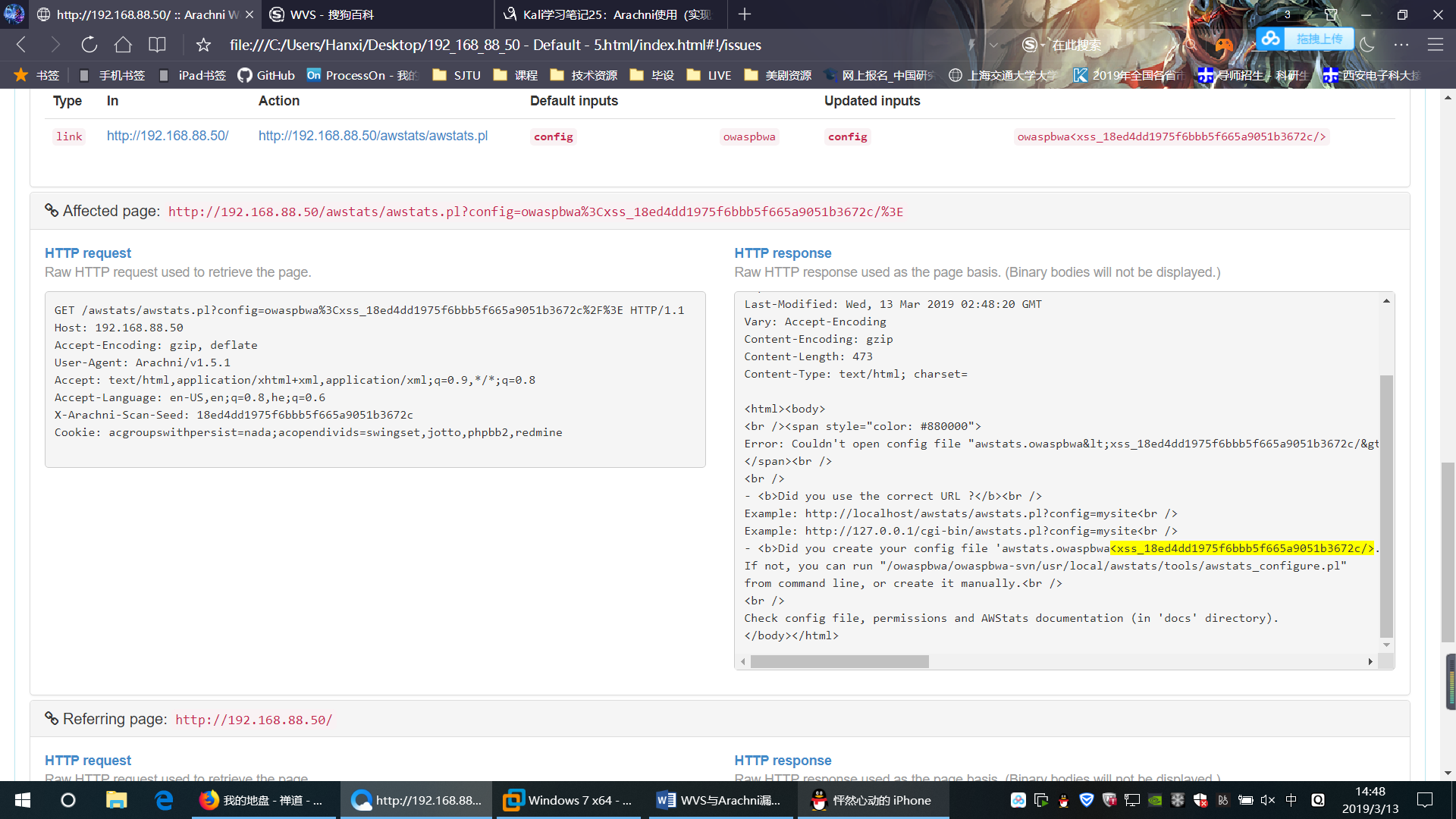Expand the LIVE bookmarks folder
Screen dimensions: 1456x819
tap(709, 75)
